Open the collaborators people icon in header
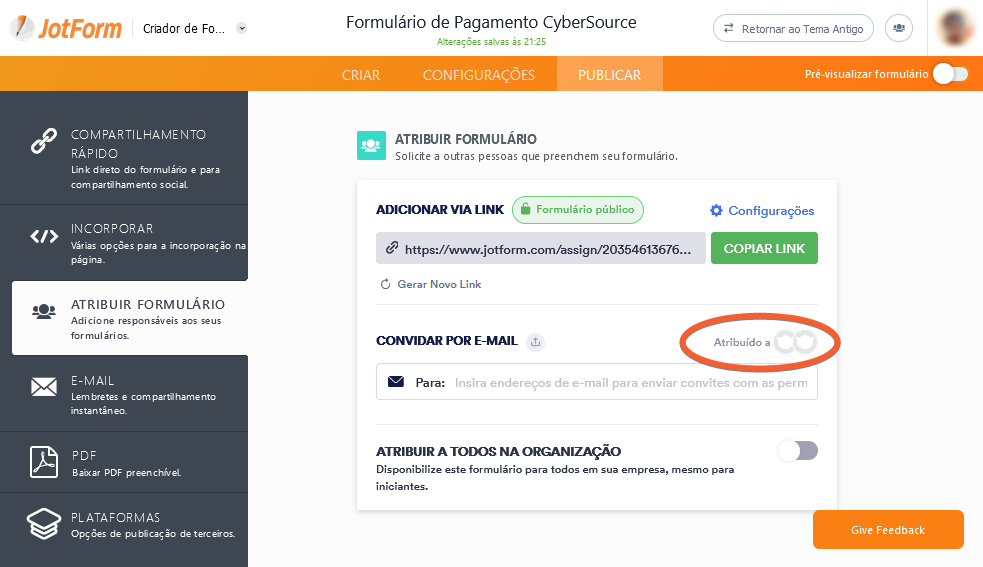Screen dimensions: 983x567 click(x=900, y=29)
